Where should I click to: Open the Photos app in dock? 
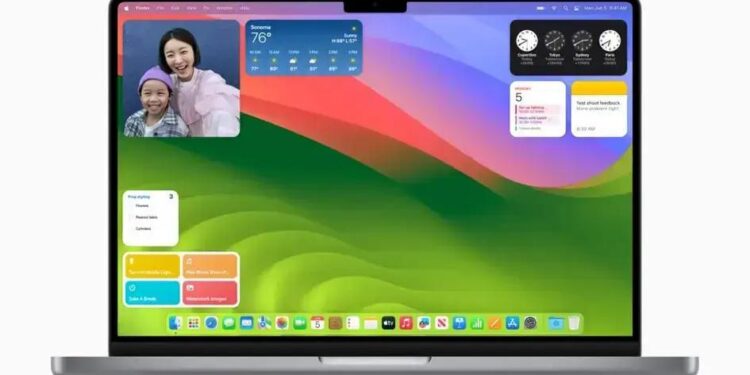(x=282, y=323)
